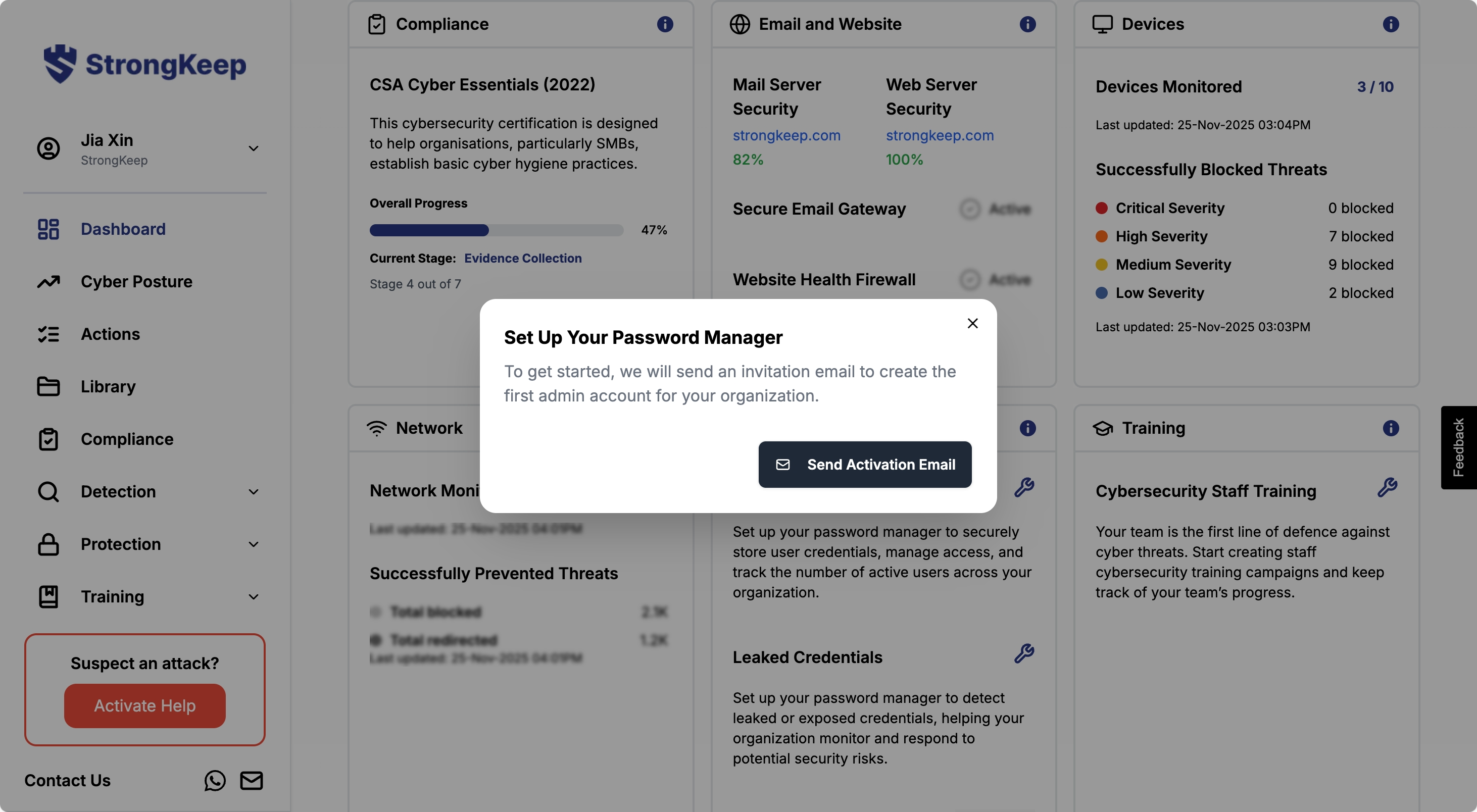Expand the Jia Xin account dropdown
The height and width of the screenshot is (812, 1477).
[253, 148]
